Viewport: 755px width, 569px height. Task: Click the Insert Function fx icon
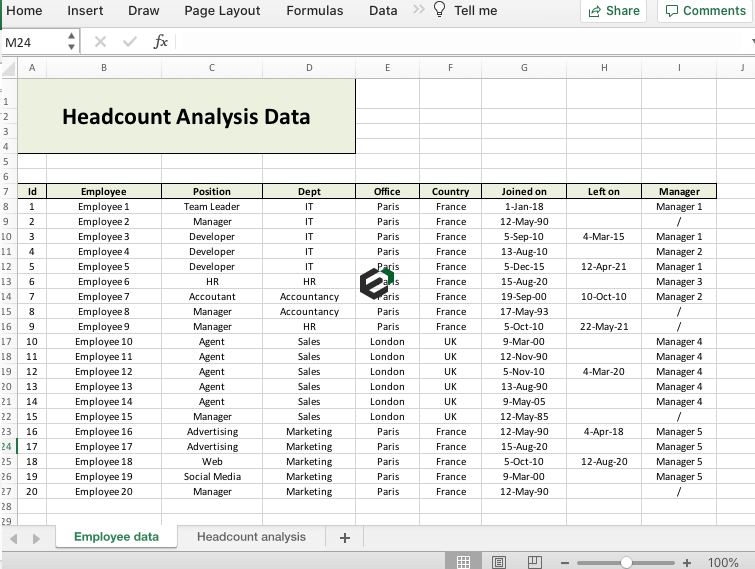(160, 42)
